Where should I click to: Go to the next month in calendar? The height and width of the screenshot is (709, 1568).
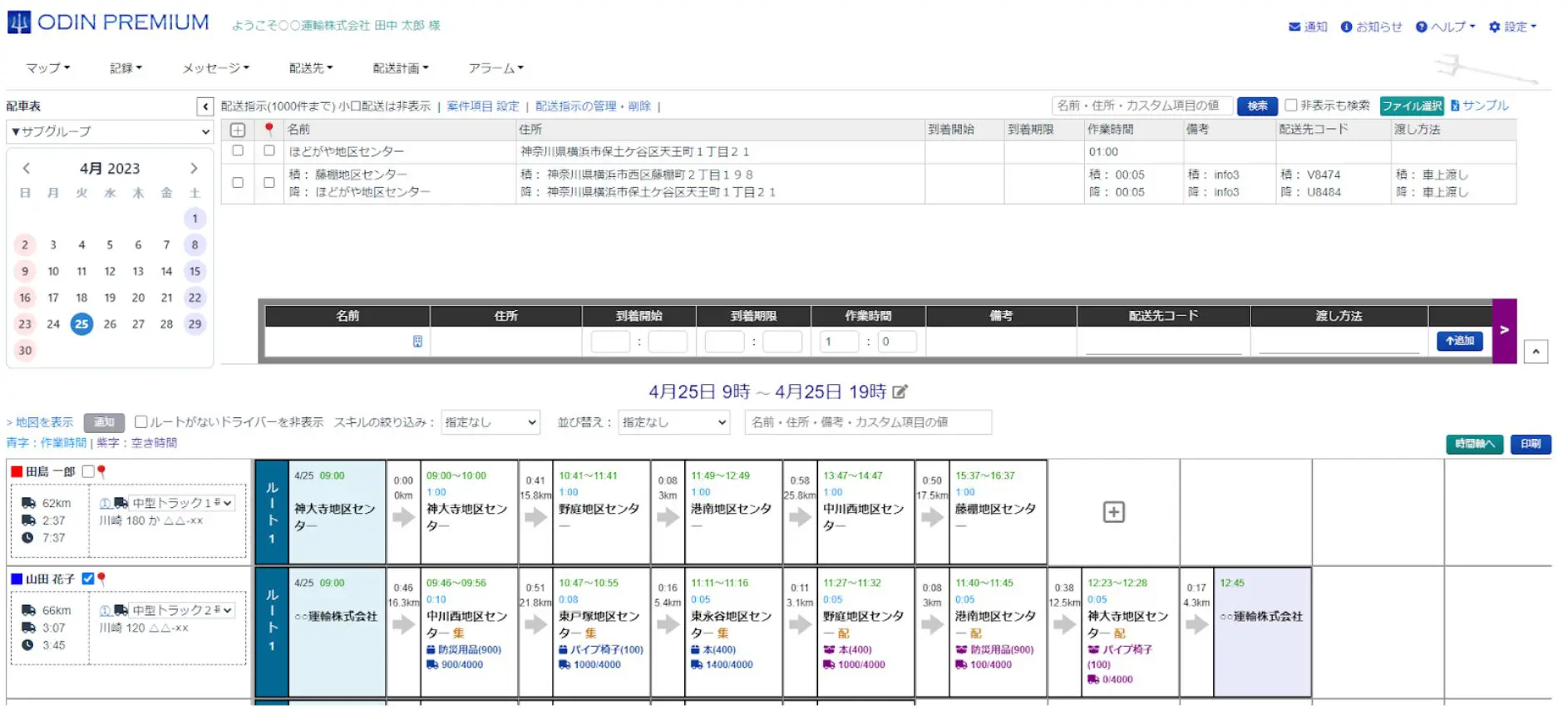click(x=194, y=169)
